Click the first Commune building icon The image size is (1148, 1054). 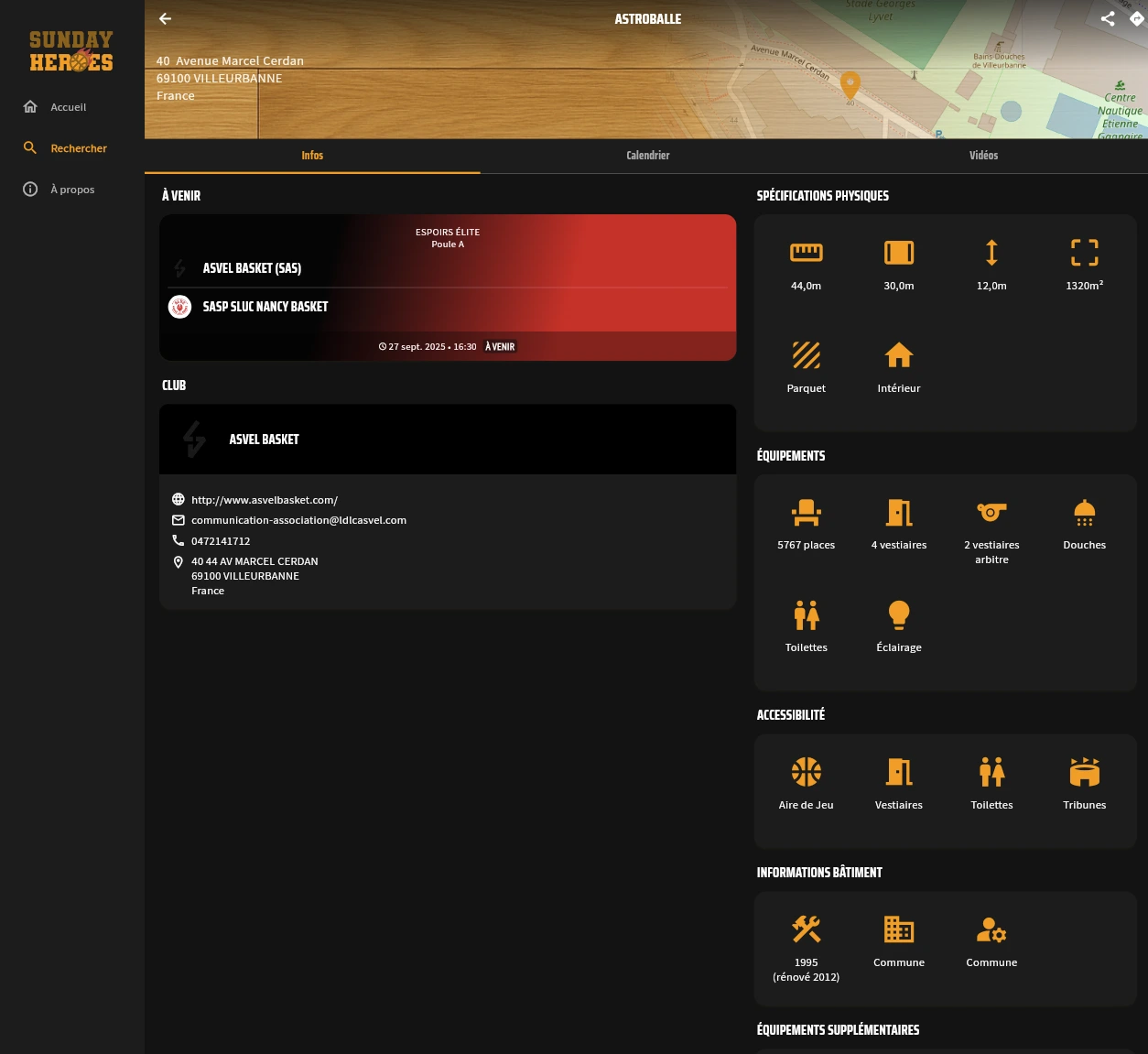899,929
